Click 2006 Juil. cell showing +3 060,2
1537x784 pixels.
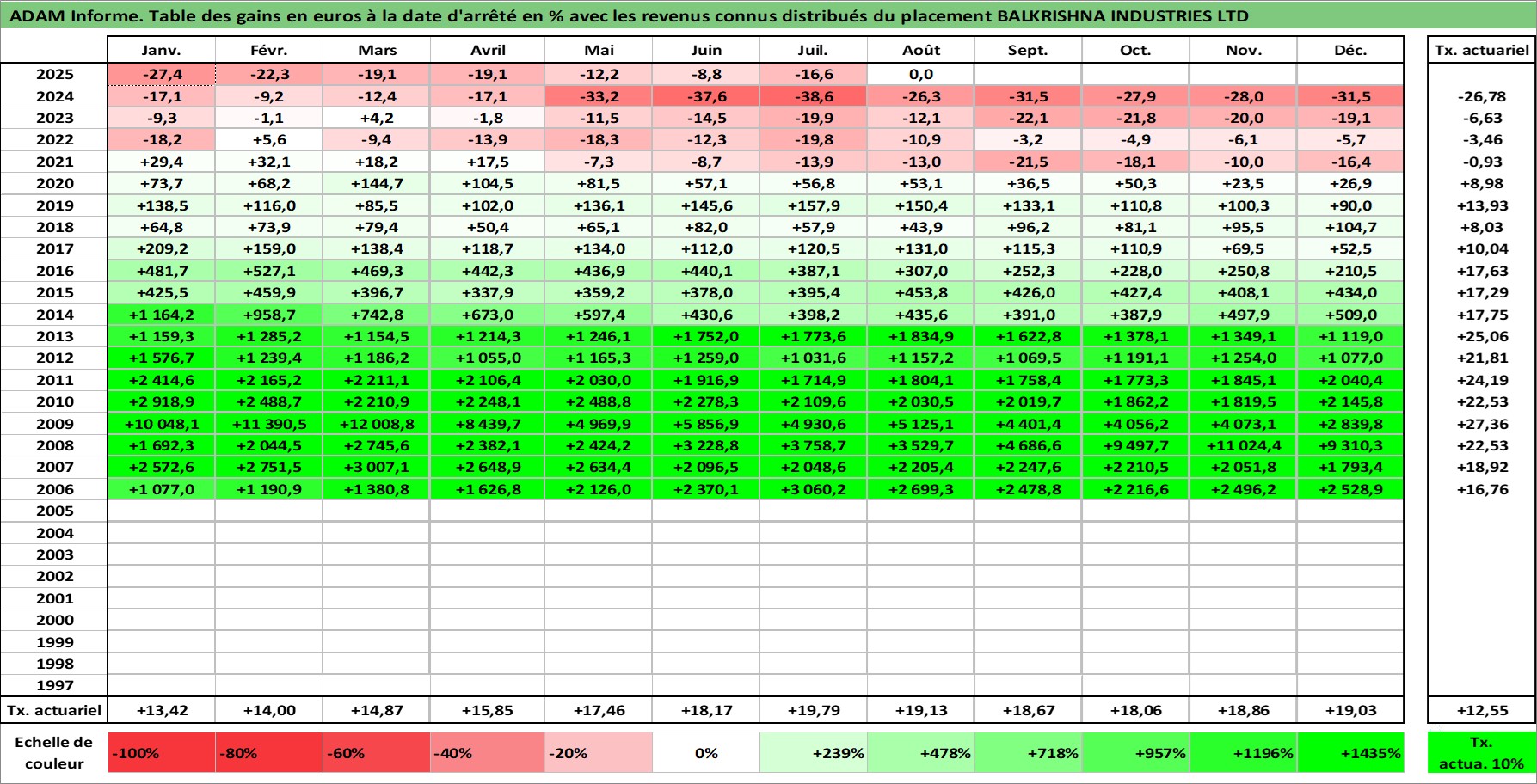(x=813, y=489)
